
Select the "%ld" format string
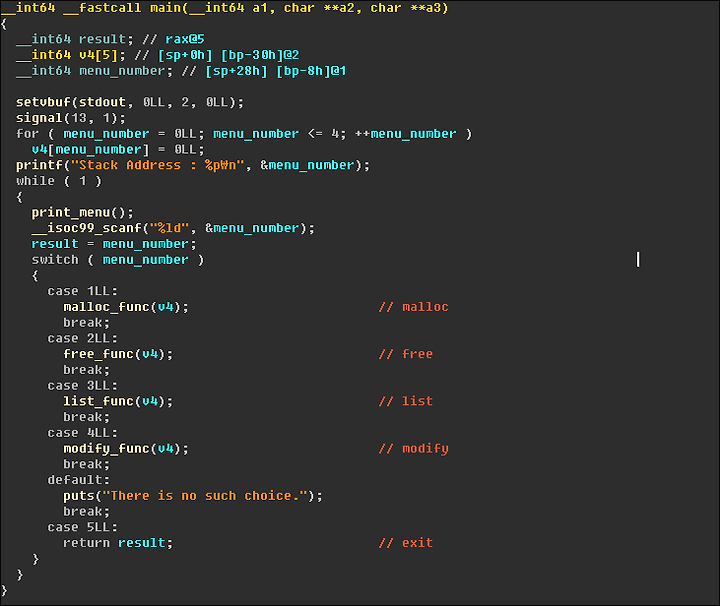tap(170, 228)
